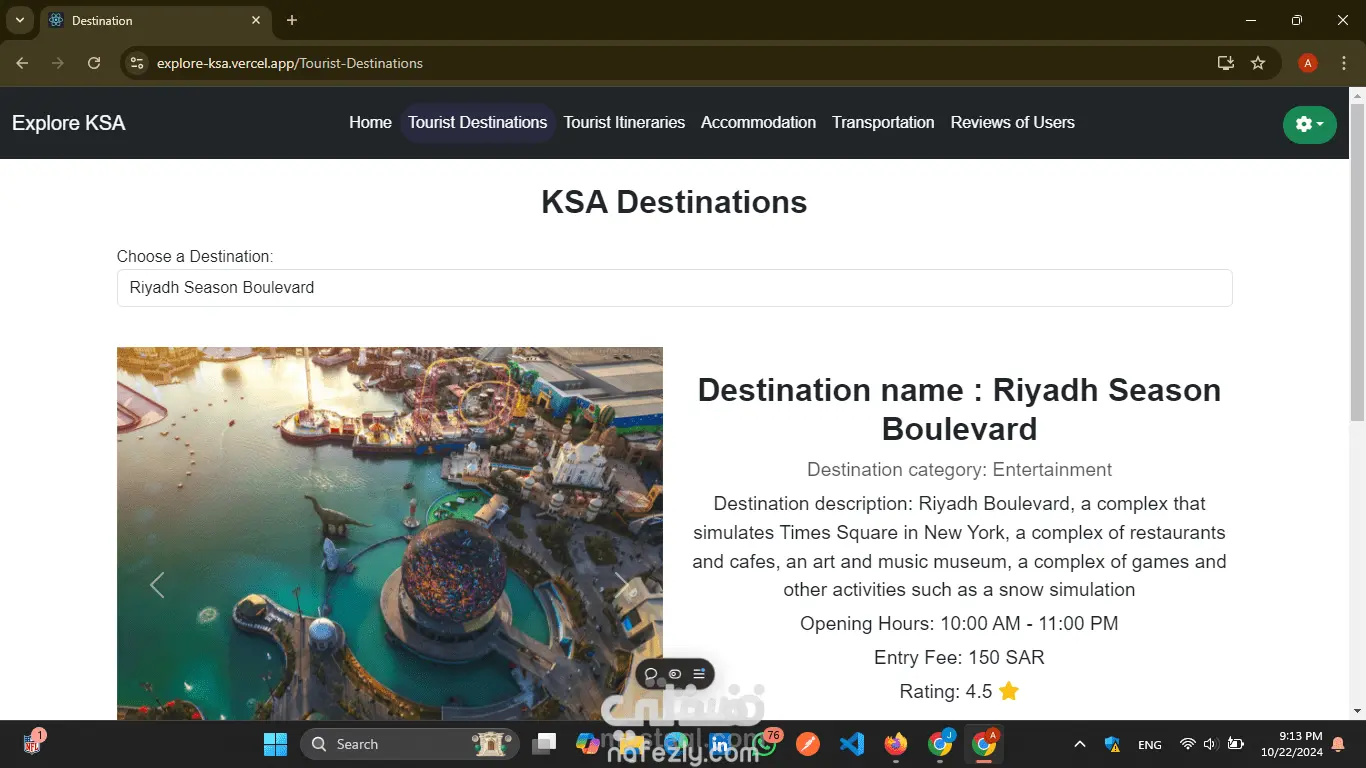Click the NFL widget in taskbar corner

(32, 744)
